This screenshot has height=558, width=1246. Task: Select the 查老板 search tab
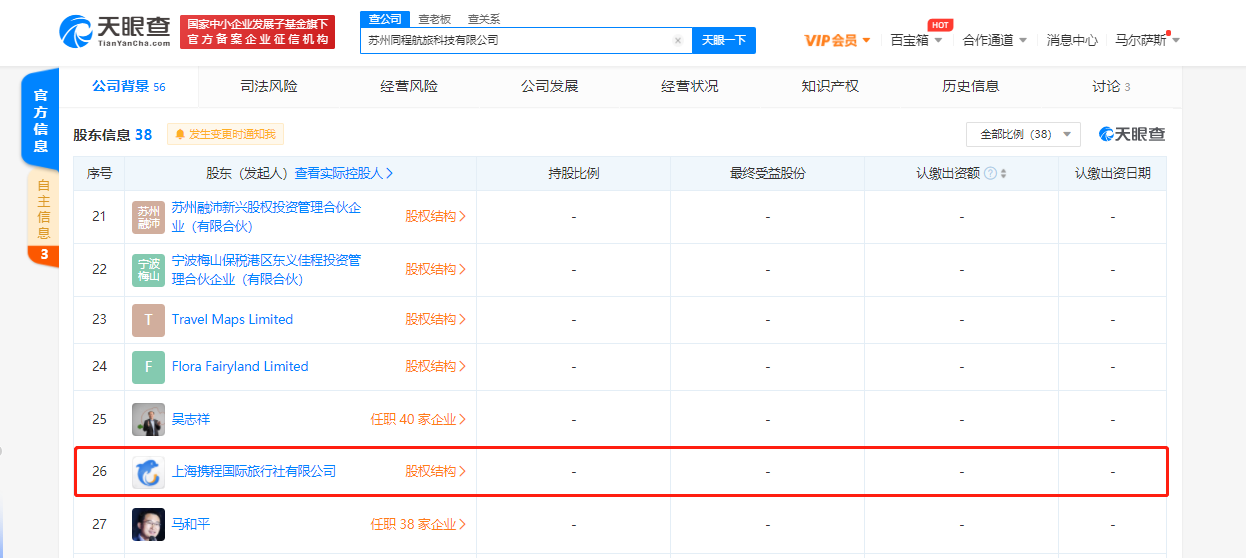(x=434, y=19)
